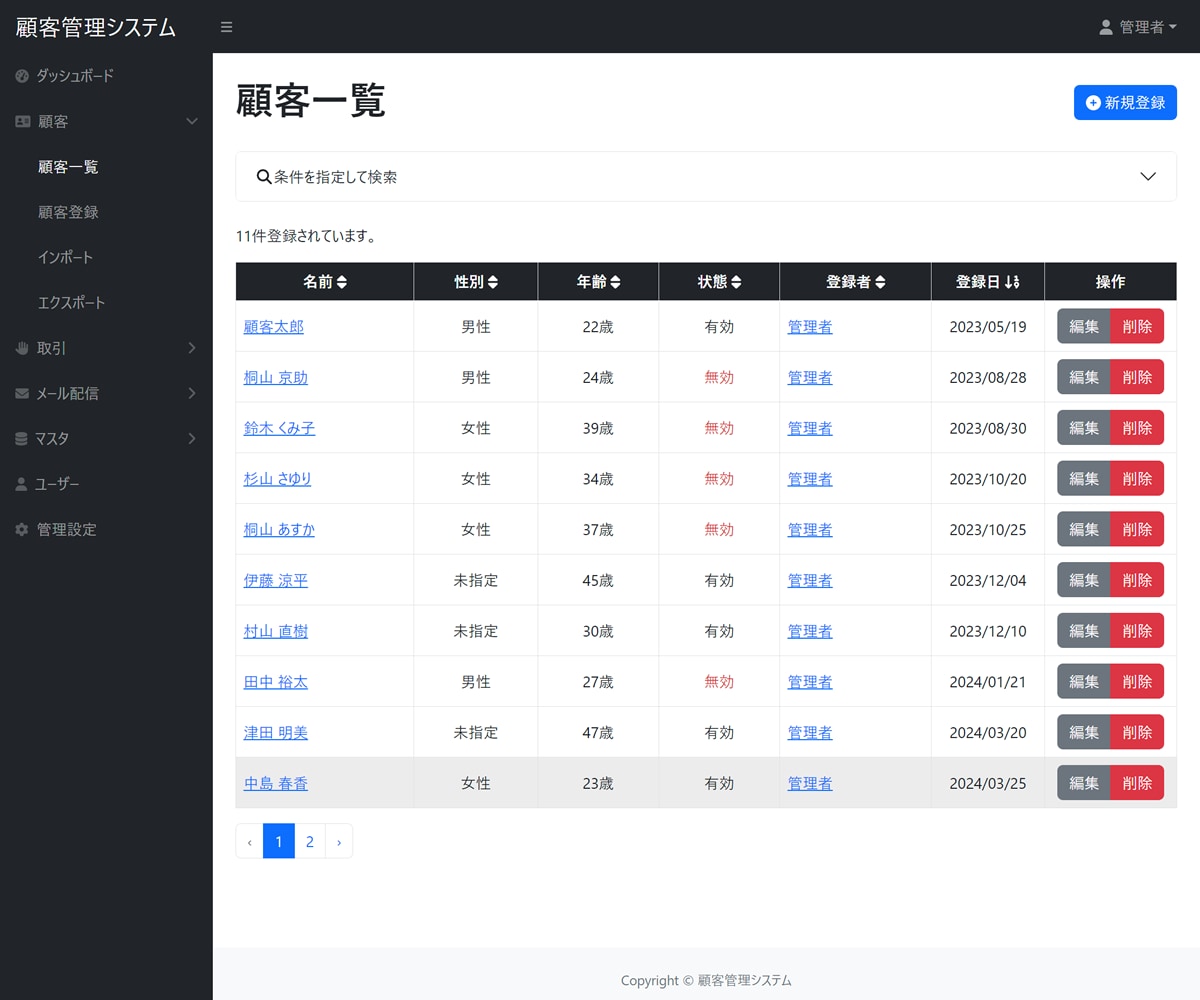
Task: Expand the メール配信 sidebar chevron
Action: tap(192, 394)
